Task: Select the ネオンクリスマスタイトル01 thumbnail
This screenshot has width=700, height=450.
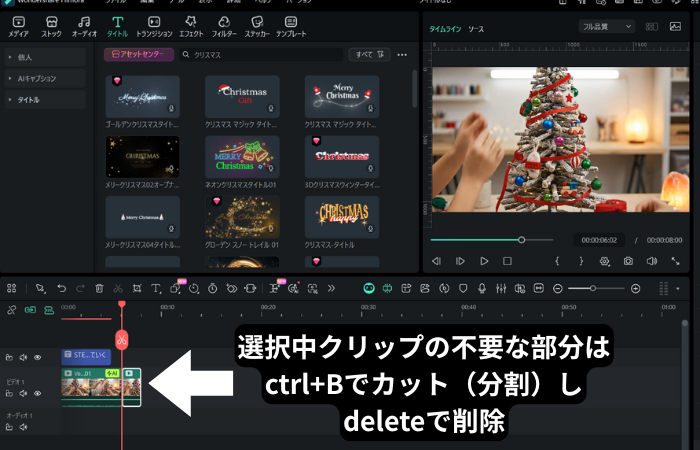Action: point(242,157)
